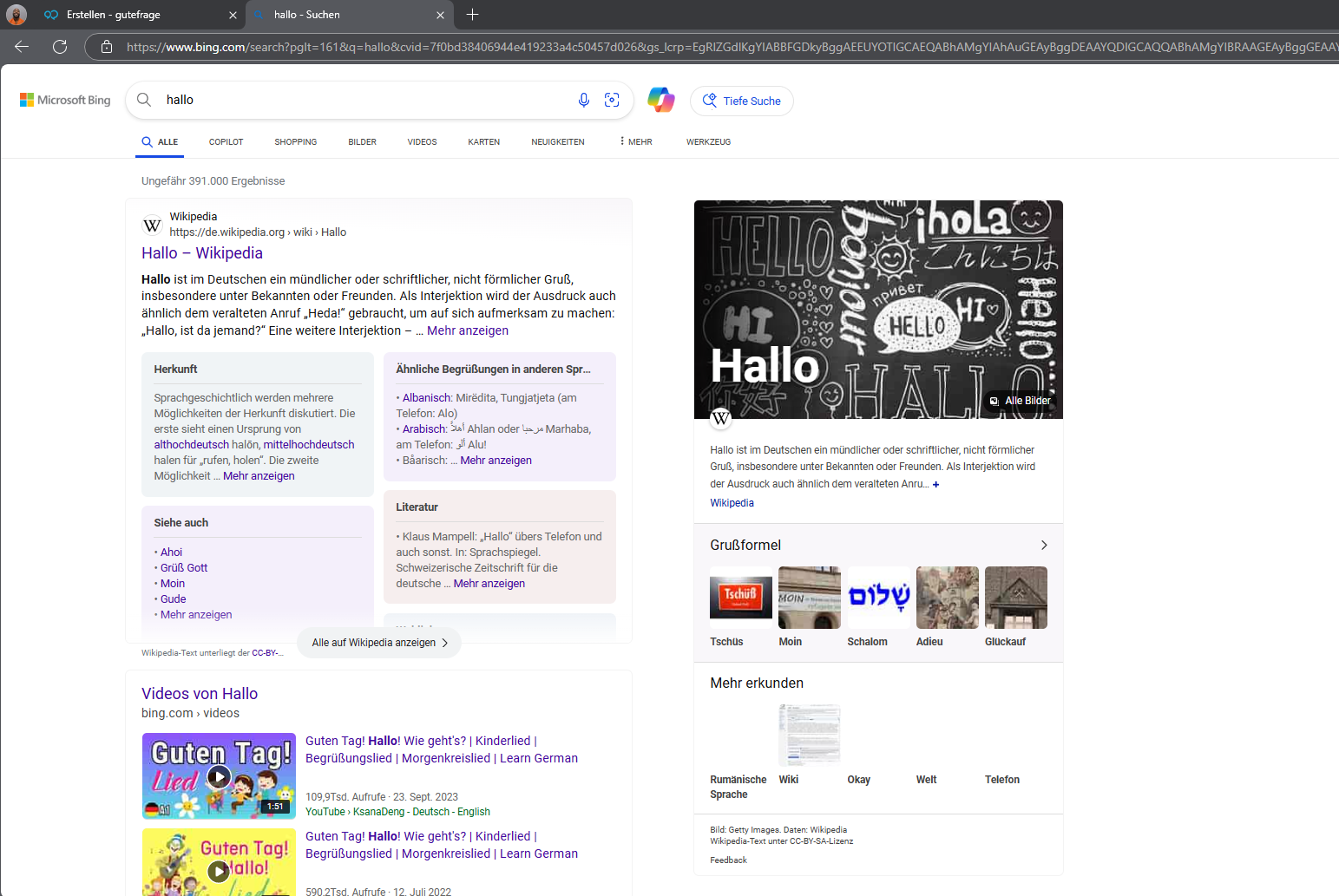Select the Tschüs thumbnail under Grußformel
Screen dimensions: 1339x896
pyautogui.click(x=740, y=597)
